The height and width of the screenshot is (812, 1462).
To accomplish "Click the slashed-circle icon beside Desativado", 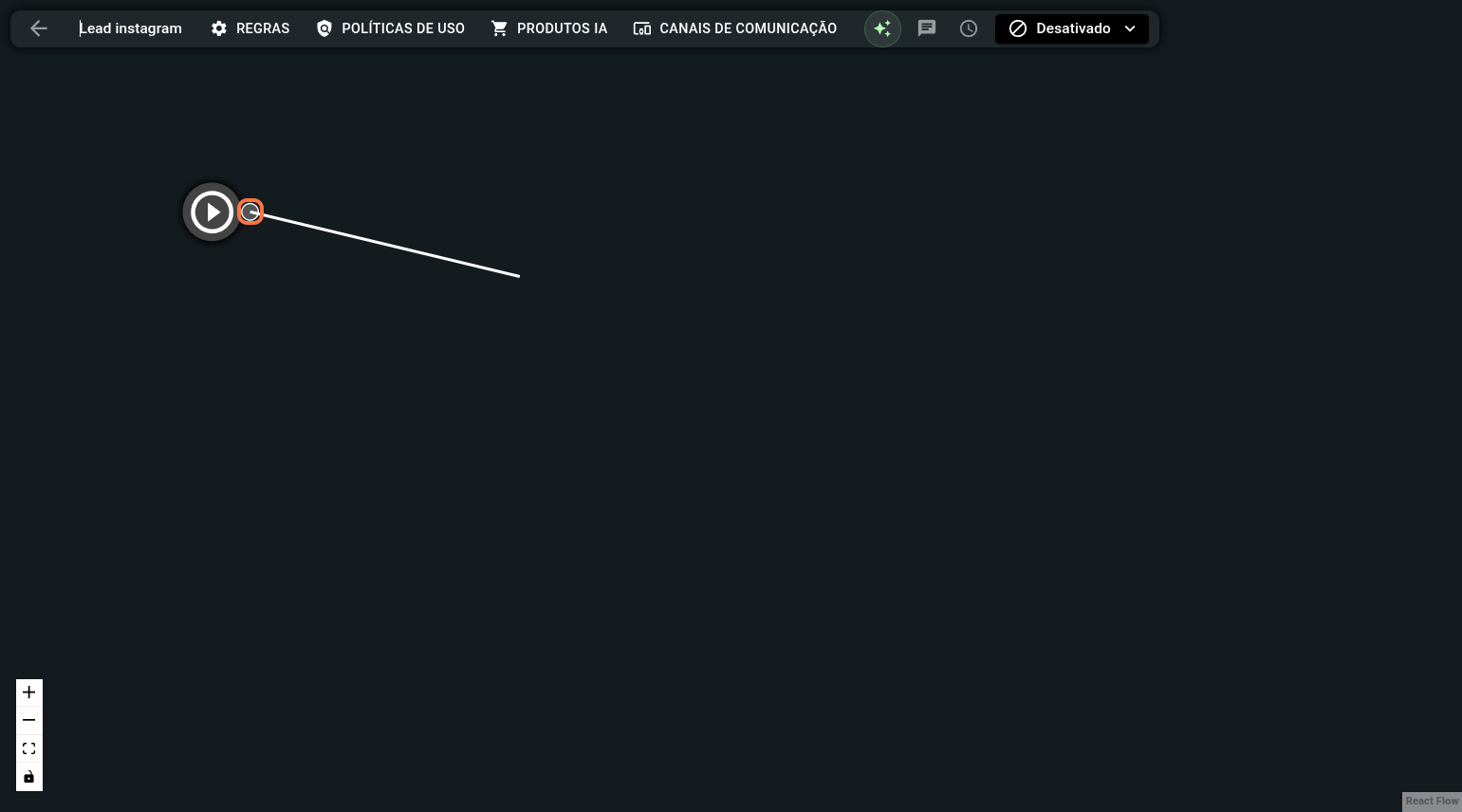I will click(x=1018, y=28).
